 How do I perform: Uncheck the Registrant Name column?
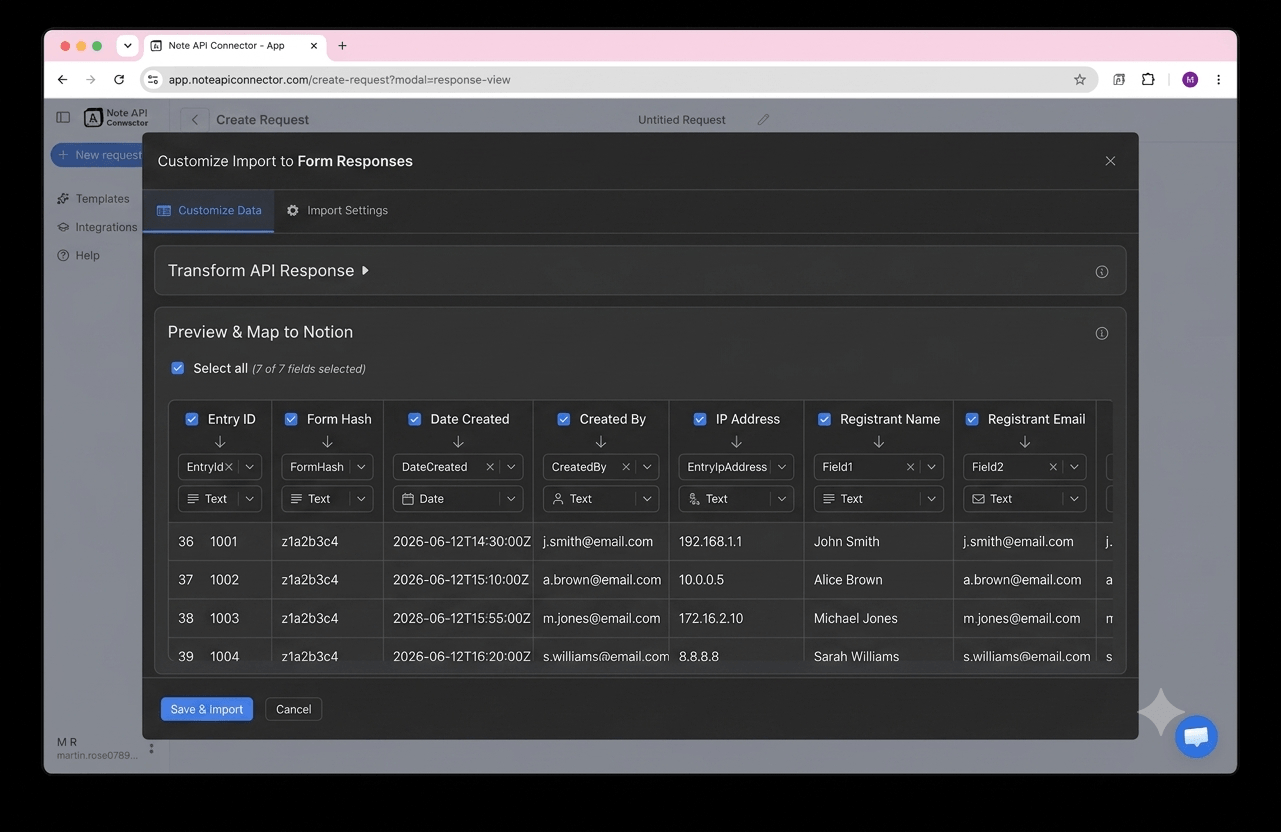coord(824,419)
